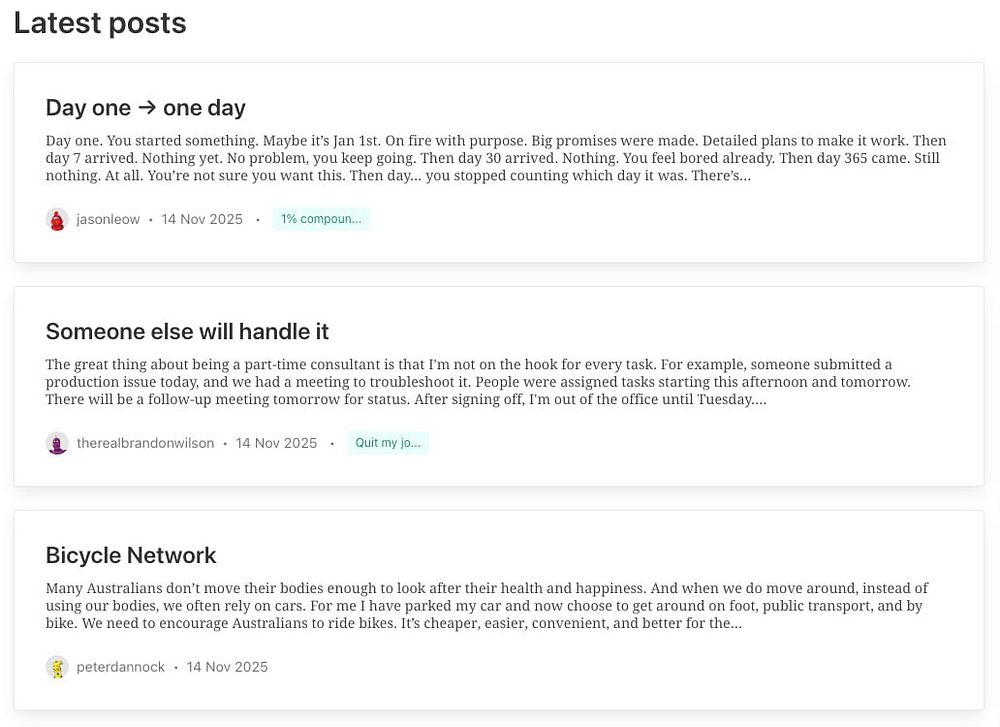Image resolution: width=1000 pixels, height=727 pixels.
Task: Click the empty area of the Bicycle Network card
Action: pos(650,665)
